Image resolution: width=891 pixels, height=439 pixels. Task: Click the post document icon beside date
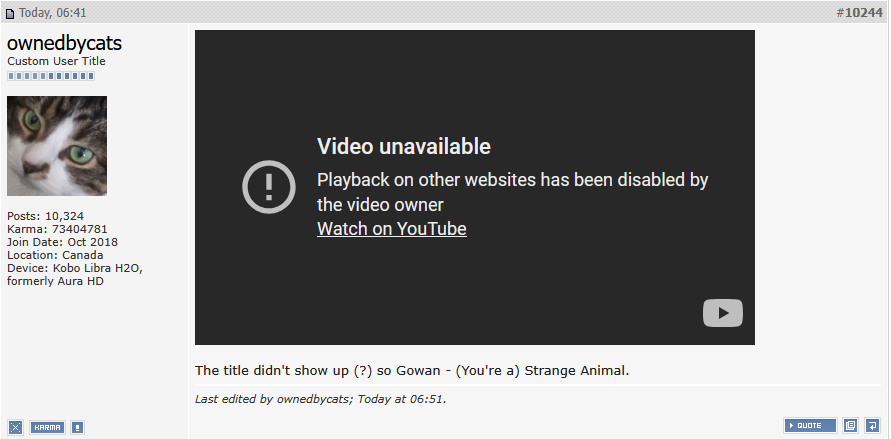coord(10,13)
